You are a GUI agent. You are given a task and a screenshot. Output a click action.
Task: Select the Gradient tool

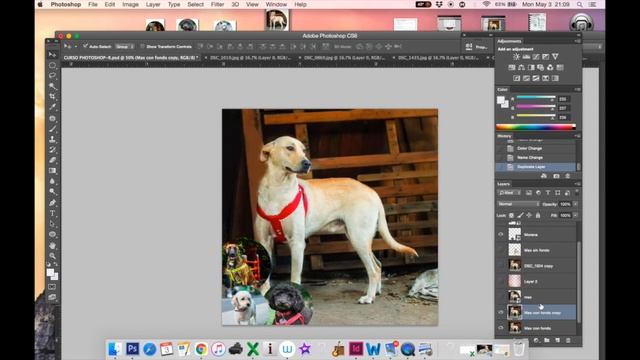click(52, 171)
